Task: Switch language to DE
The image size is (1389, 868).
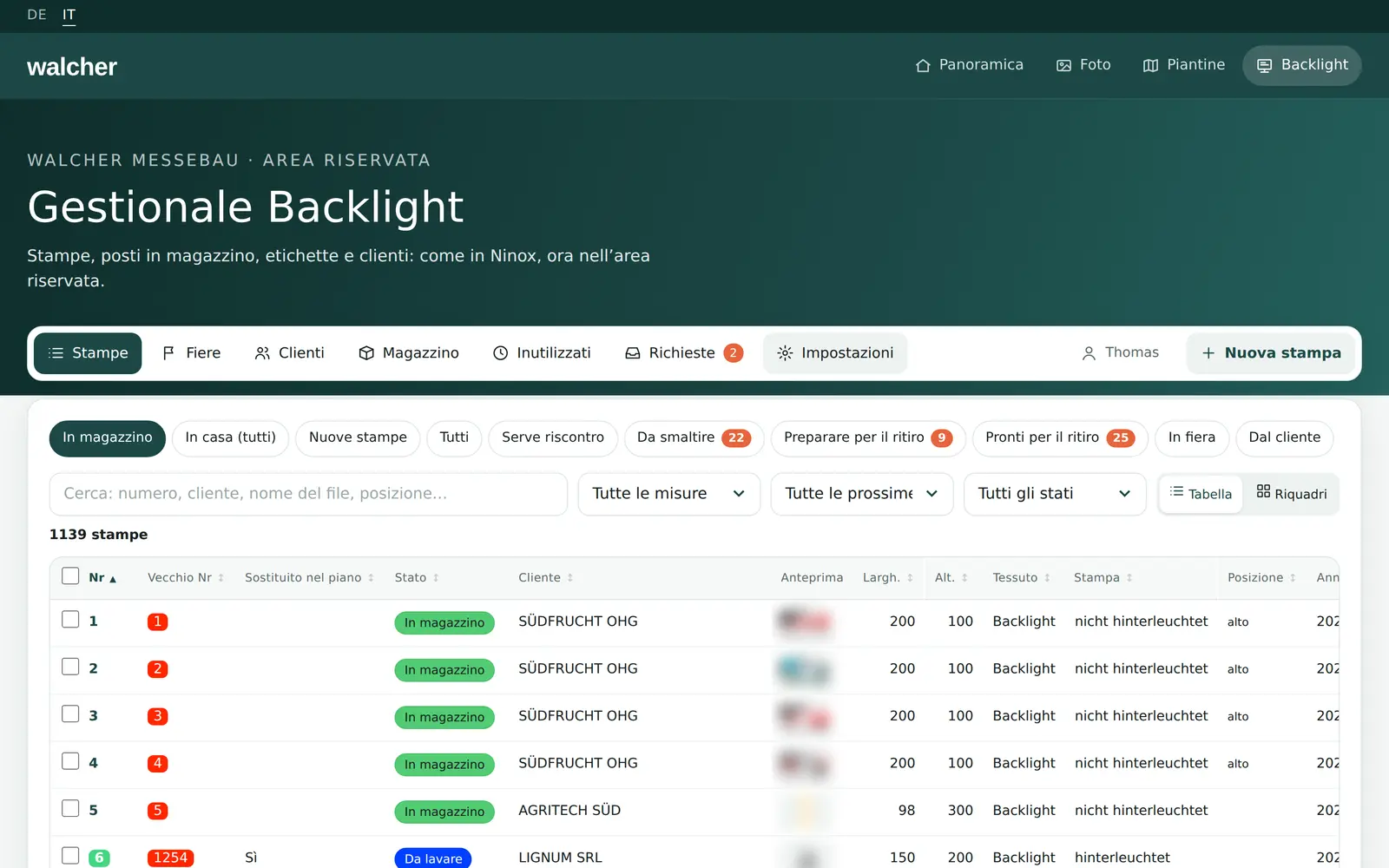Action: tap(36, 15)
